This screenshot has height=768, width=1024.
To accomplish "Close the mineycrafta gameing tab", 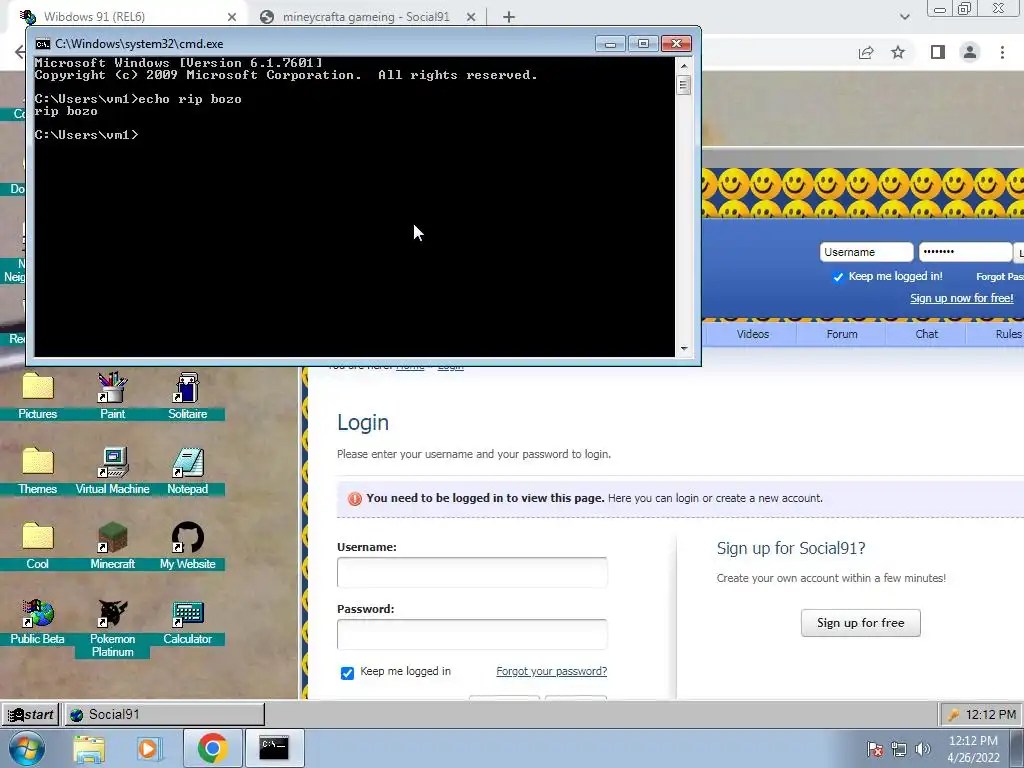I will (471, 17).
